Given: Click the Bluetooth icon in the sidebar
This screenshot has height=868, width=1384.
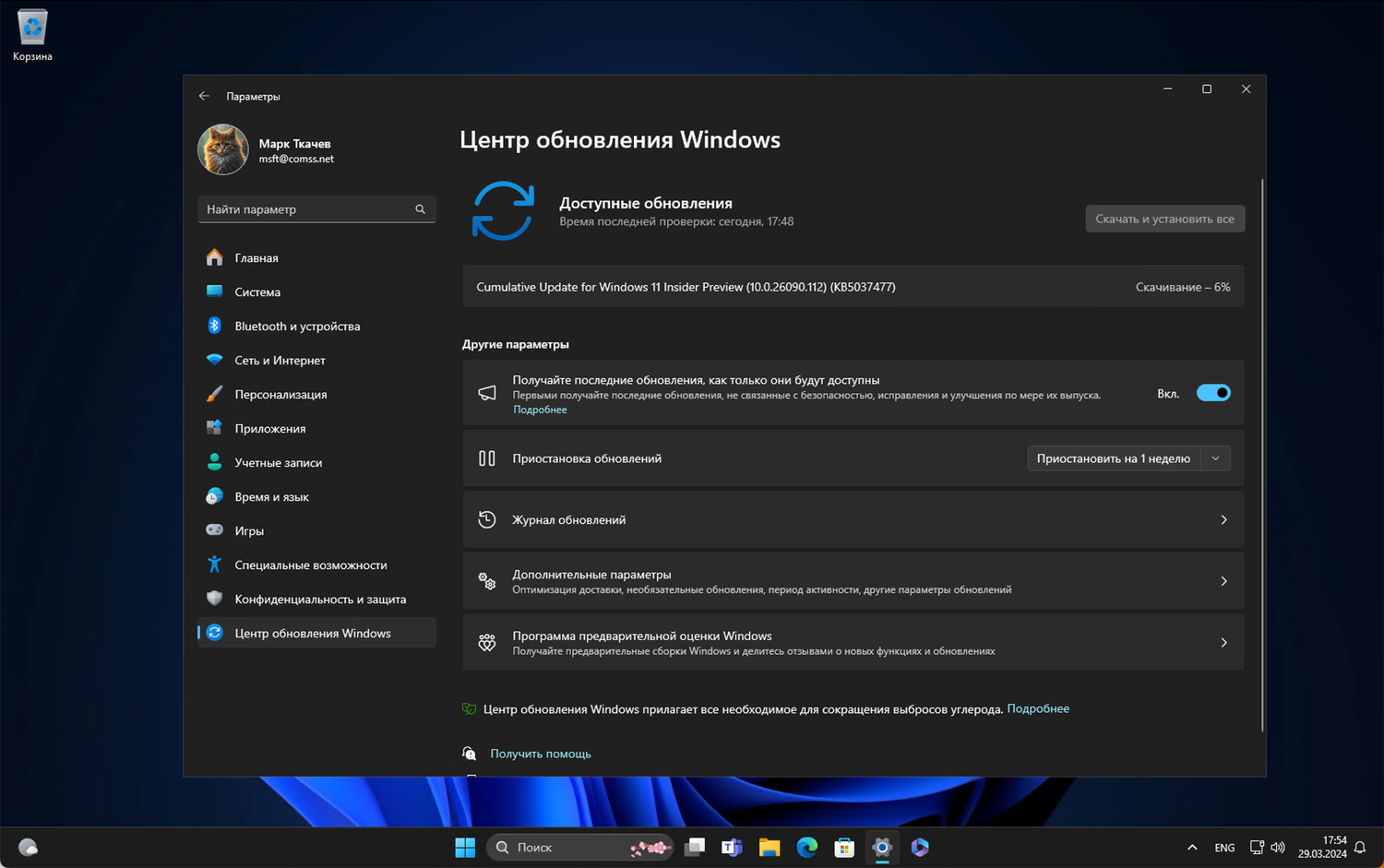Looking at the screenshot, I should coord(214,326).
